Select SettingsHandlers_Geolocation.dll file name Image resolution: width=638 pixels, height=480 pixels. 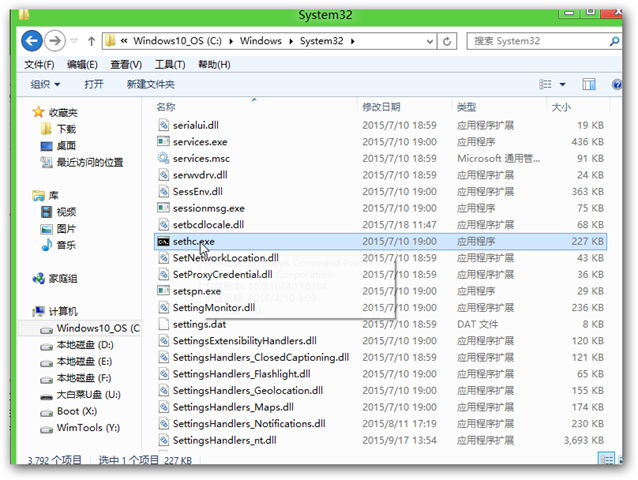[x=248, y=391]
